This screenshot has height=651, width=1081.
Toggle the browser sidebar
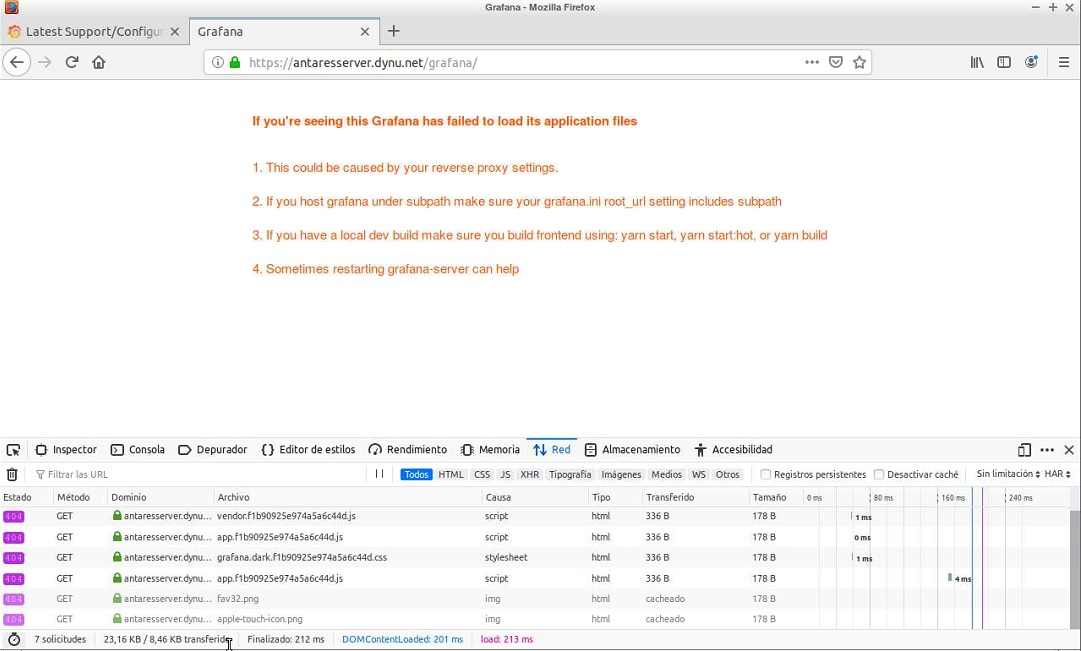coord(1004,62)
